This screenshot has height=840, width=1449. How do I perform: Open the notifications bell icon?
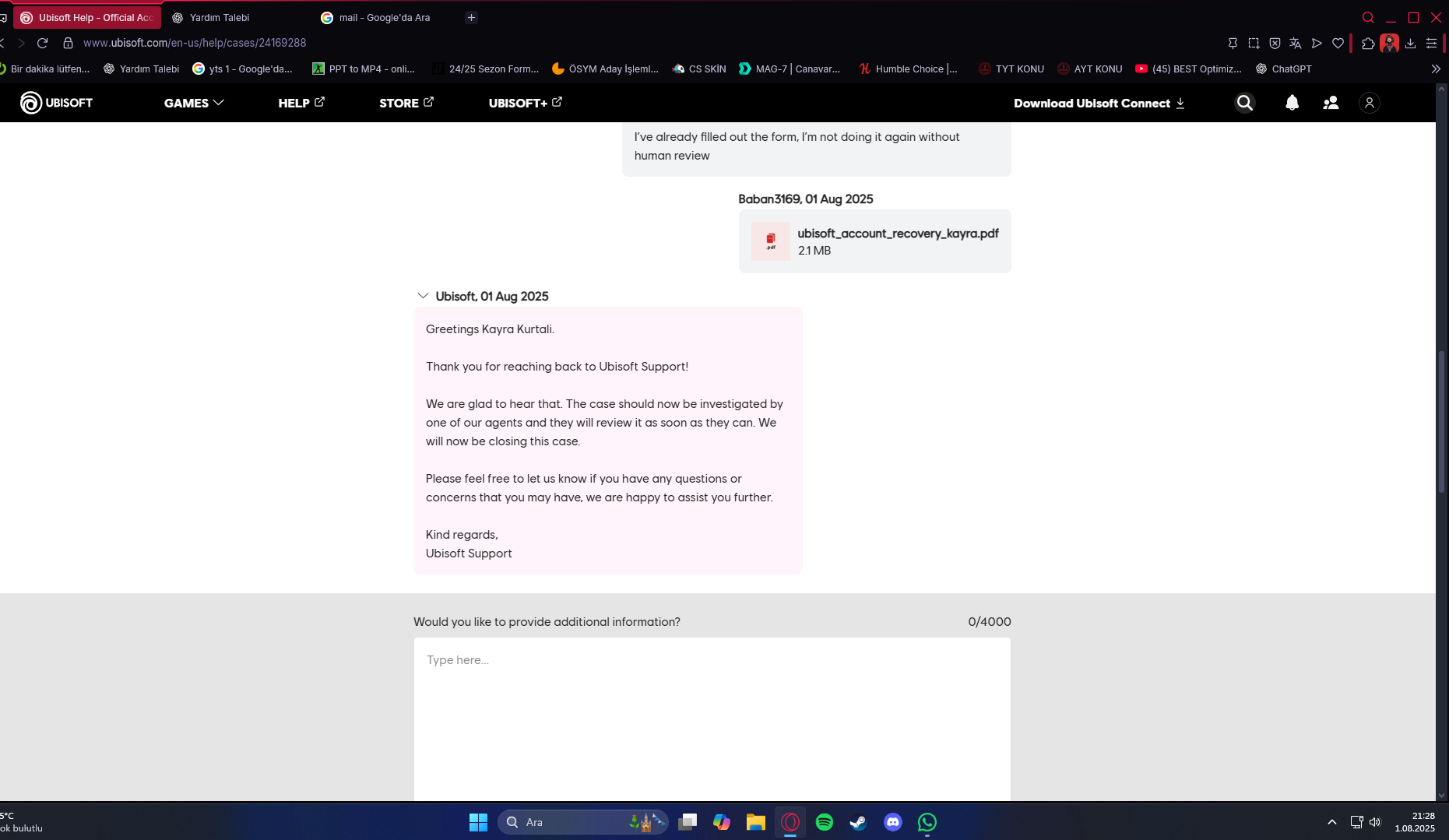[1292, 103]
